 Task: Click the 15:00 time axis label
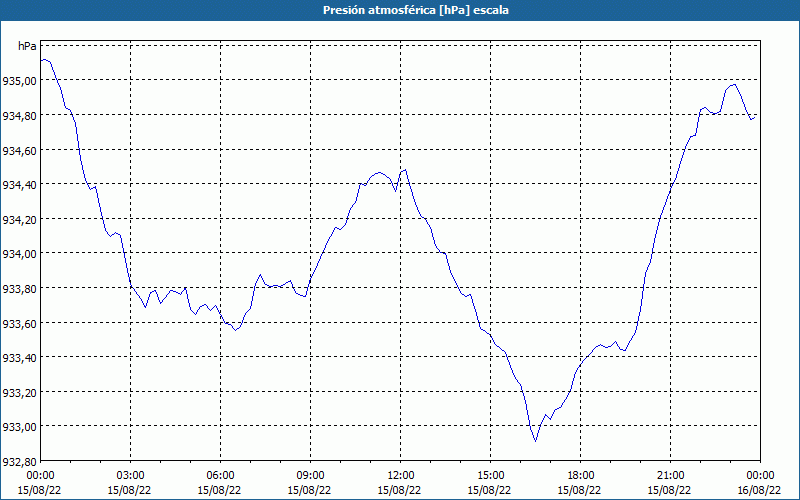click(491, 475)
